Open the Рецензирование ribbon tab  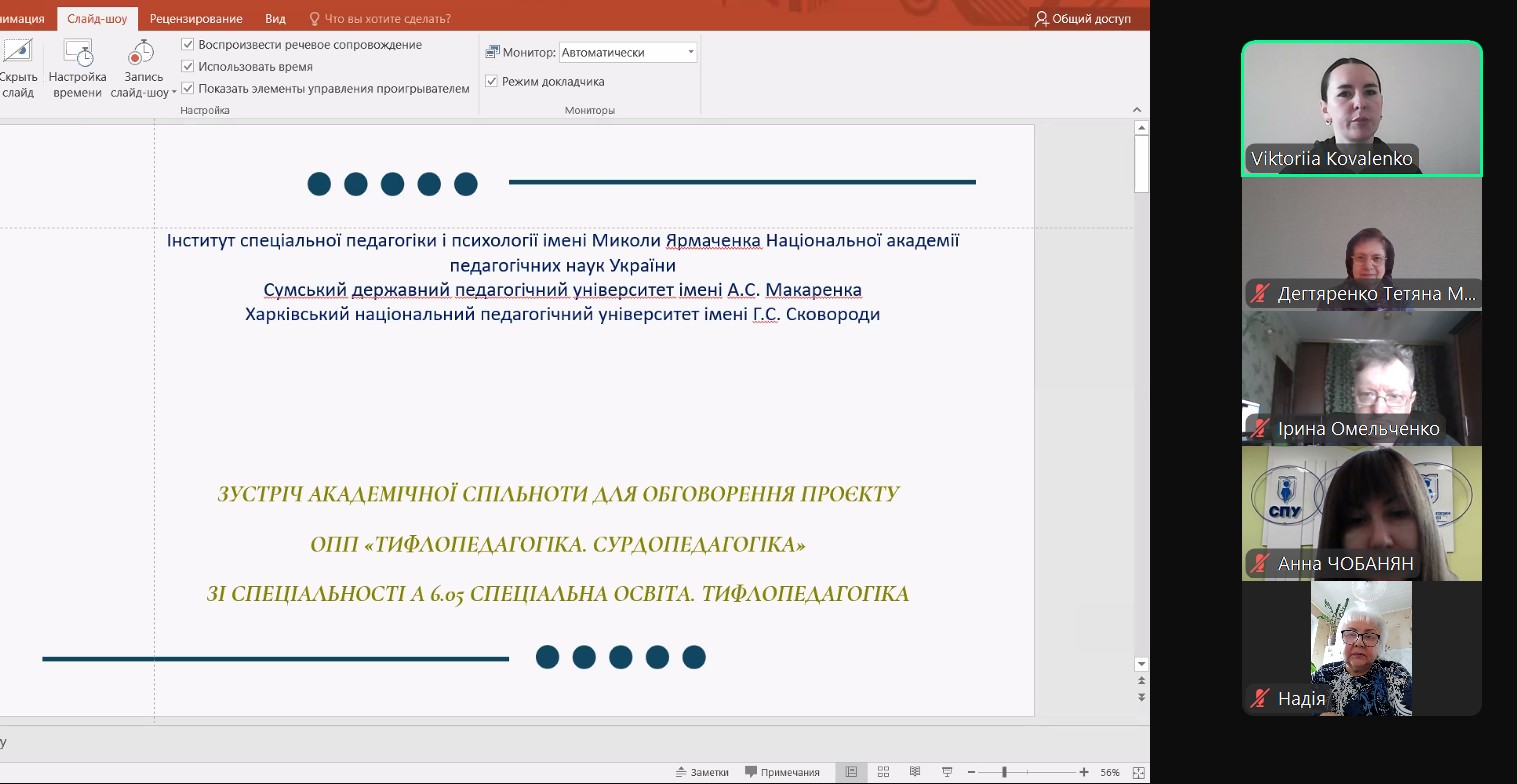pyautogui.click(x=196, y=19)
